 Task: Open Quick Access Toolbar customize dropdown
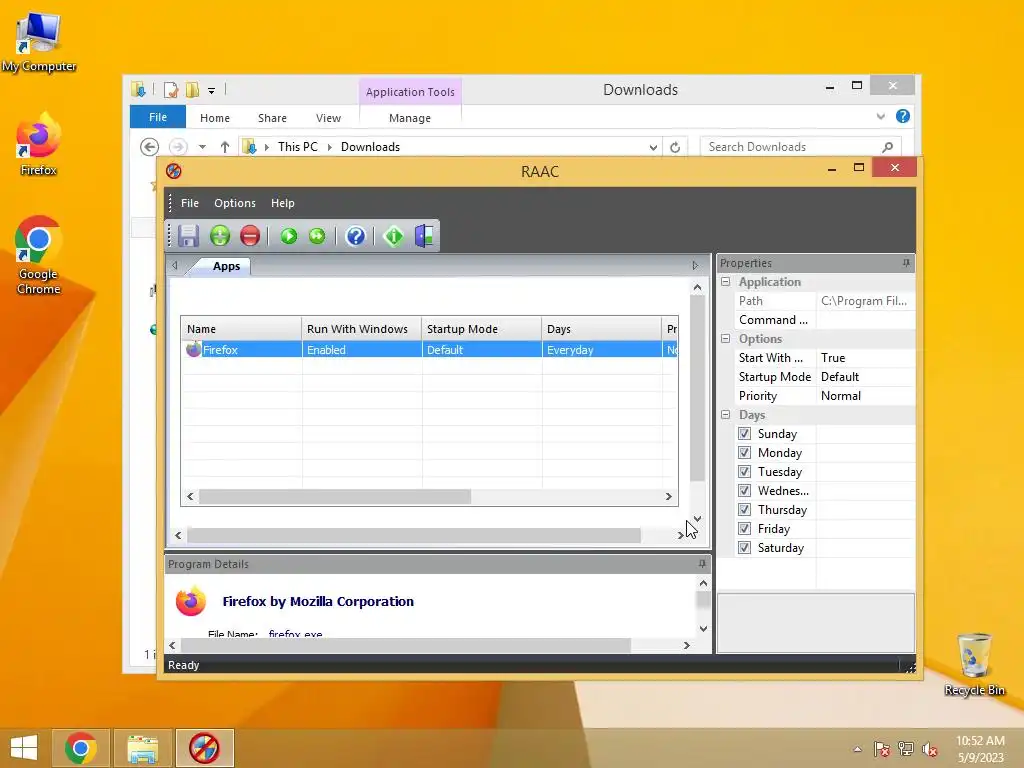point(212,91)
